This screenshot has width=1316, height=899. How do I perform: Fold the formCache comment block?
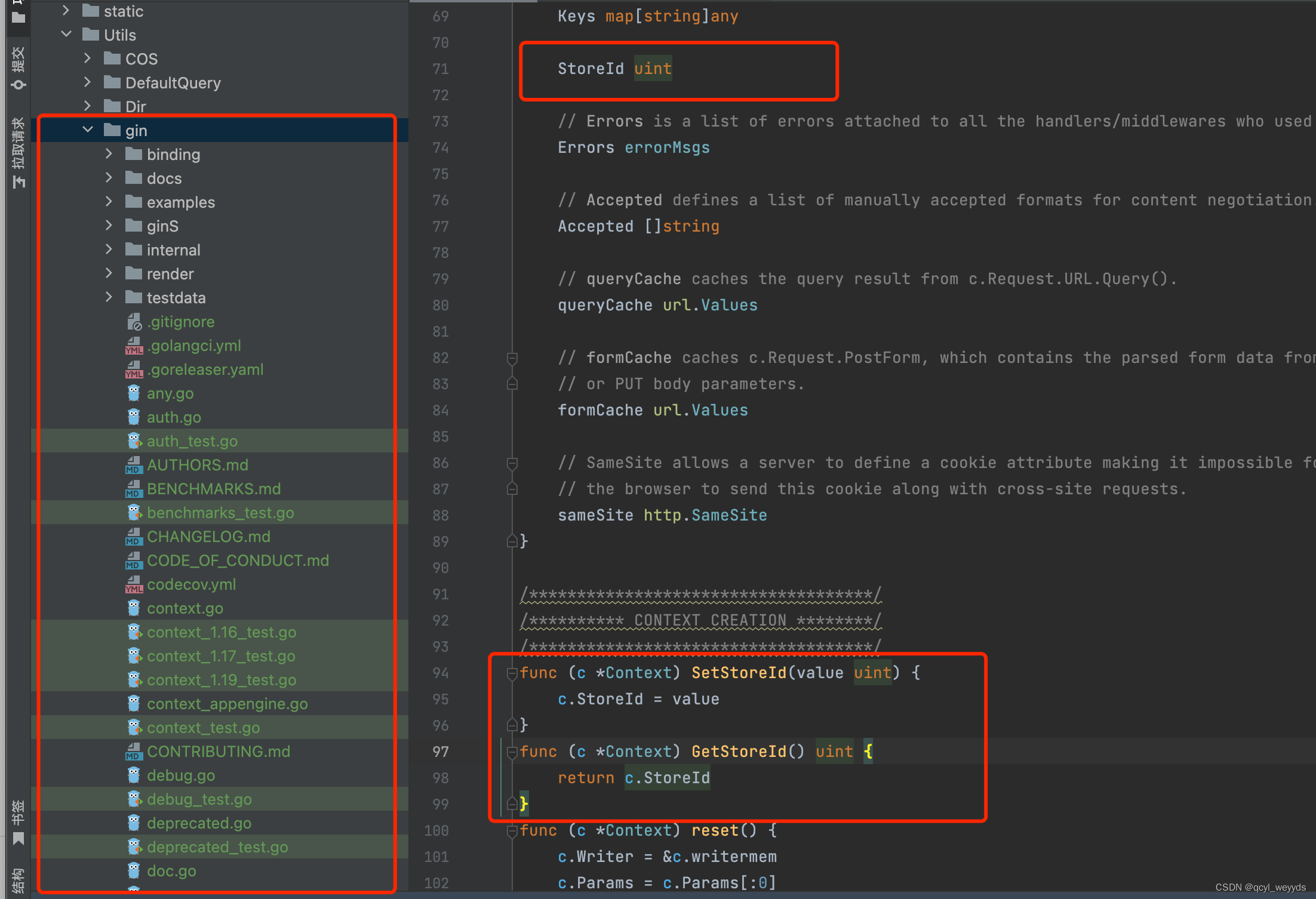512,358
